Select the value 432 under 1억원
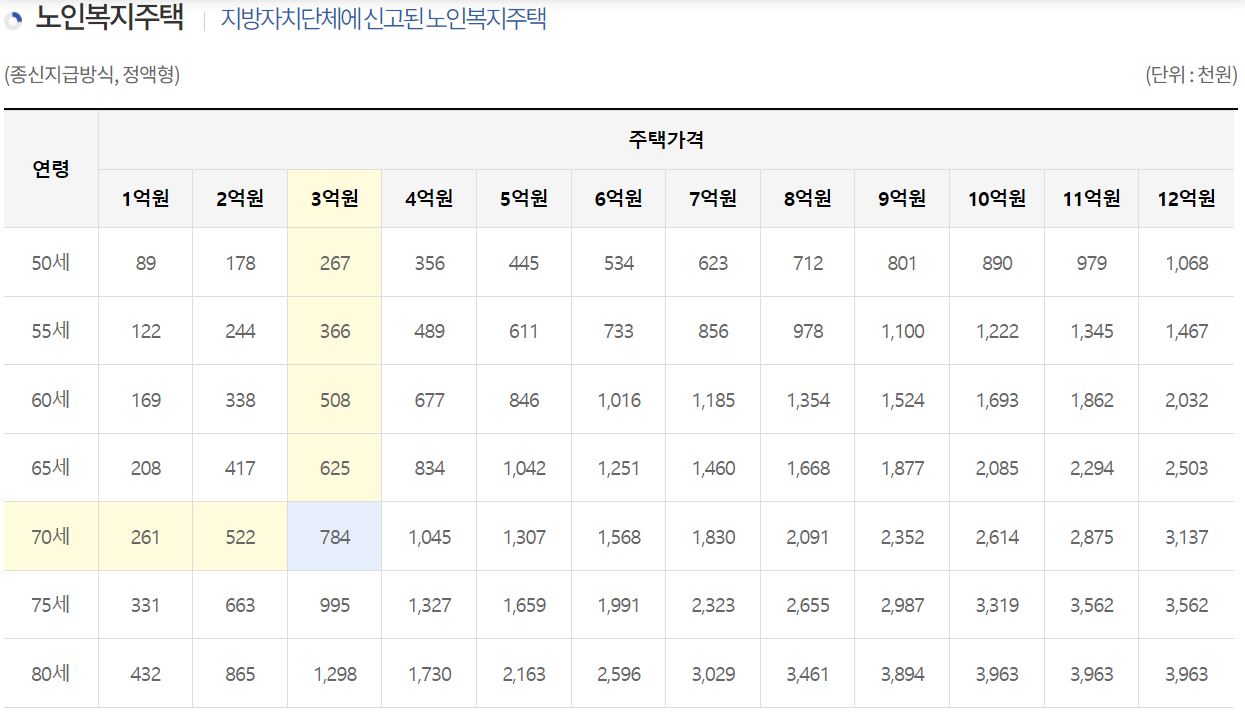The height and width of the screenshot is (714, 1245). coord(144,673)
